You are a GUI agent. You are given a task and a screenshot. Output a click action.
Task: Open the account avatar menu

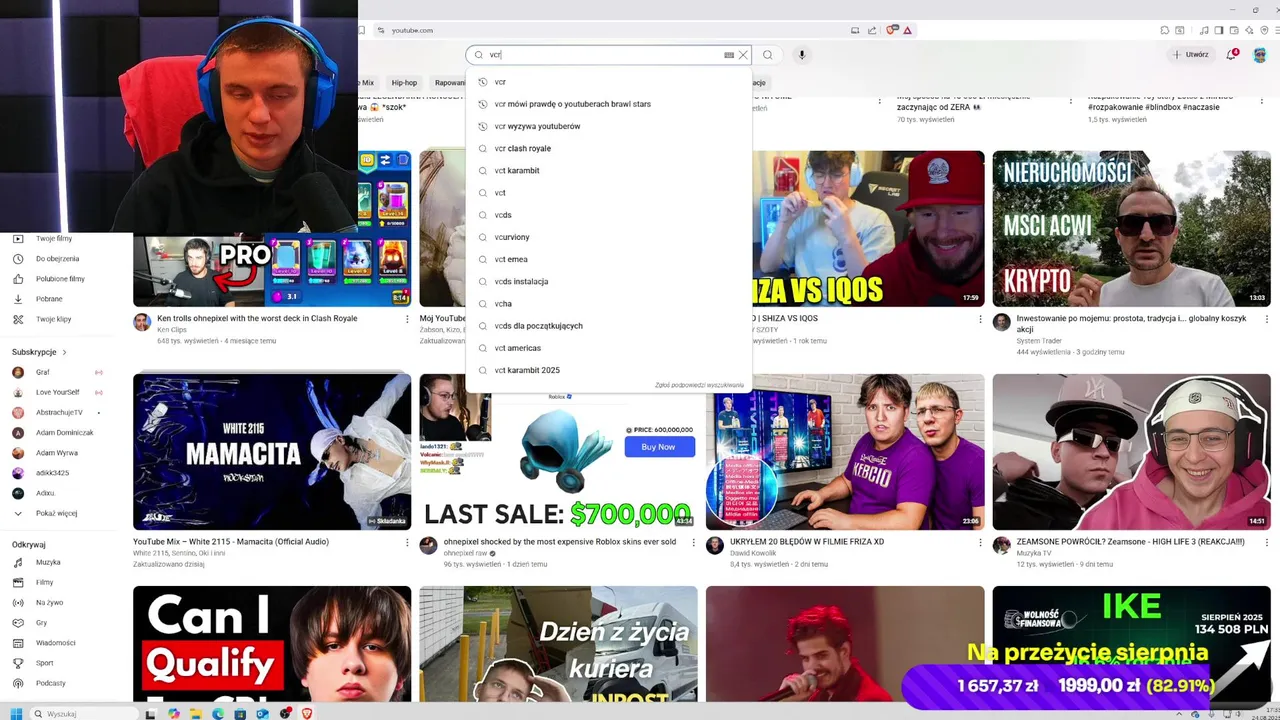1260,55
